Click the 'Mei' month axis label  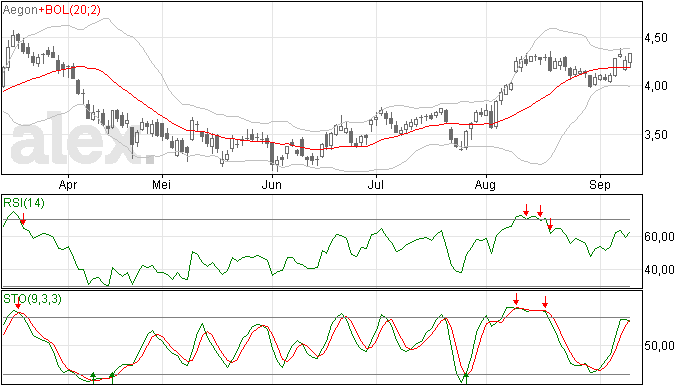click(x=161, y=185)
